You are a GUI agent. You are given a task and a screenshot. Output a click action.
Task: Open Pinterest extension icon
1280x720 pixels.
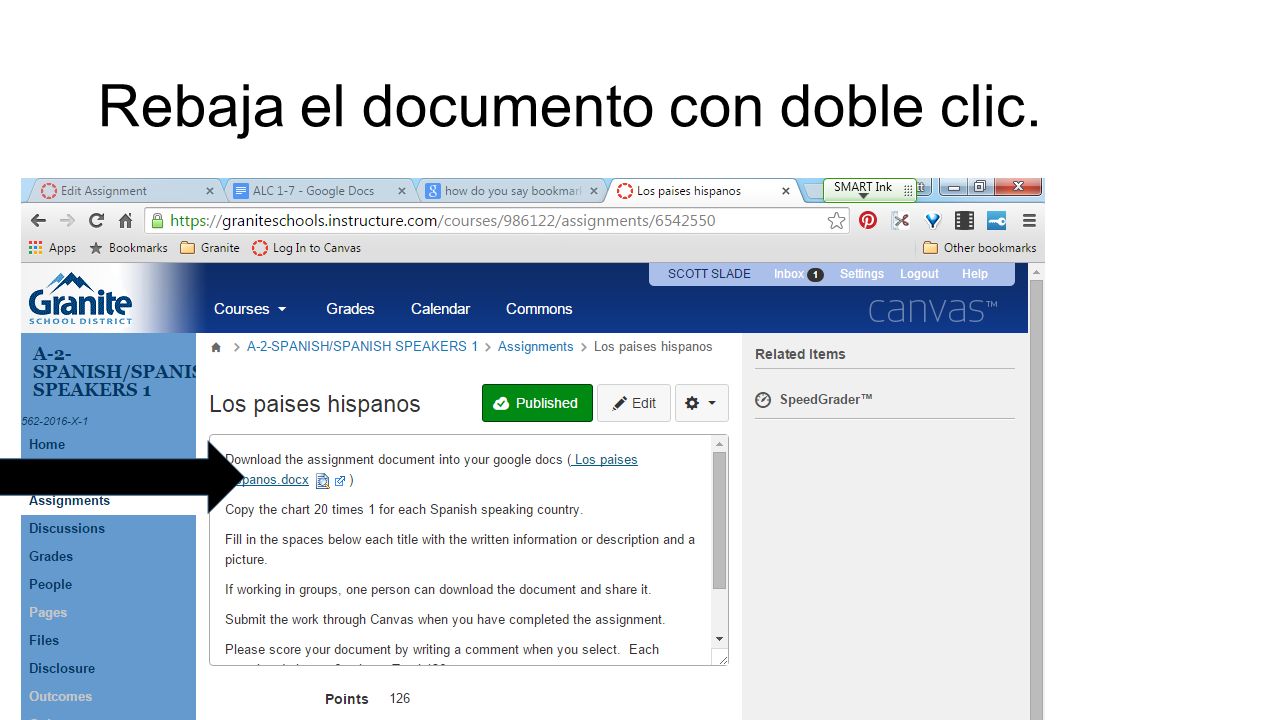click(868, 221)
